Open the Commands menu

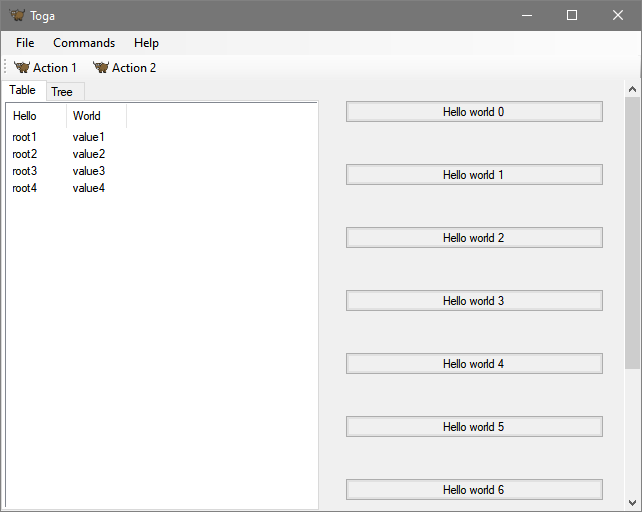pos(84,43)
